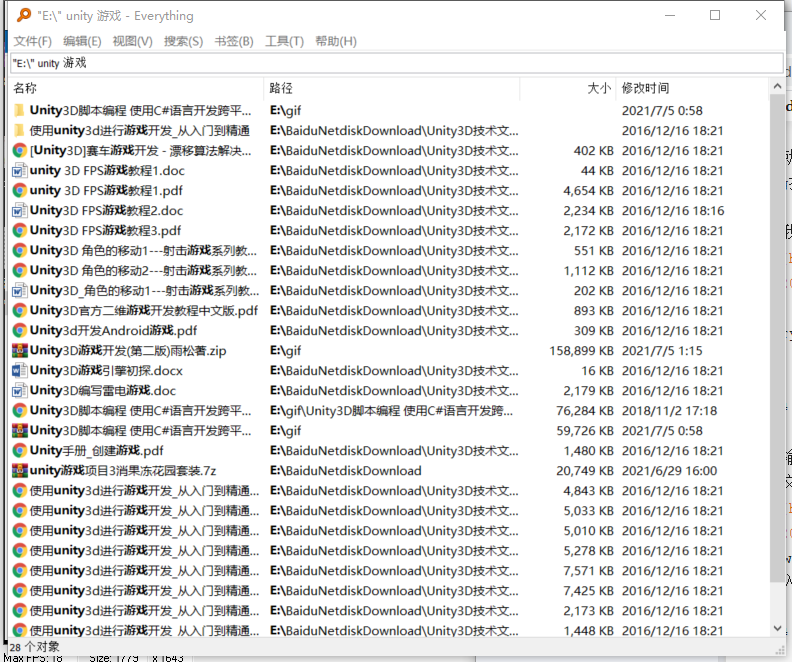Click status bar text 28 个对象
Screen dimensions: 792x662
pos(34,646)
